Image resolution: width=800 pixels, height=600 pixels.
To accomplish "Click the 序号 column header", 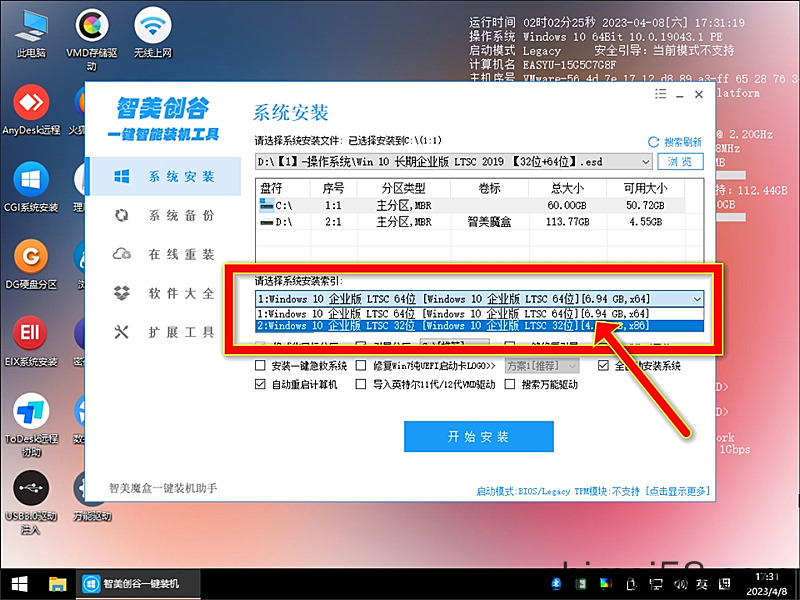I will [x=333, y=188].
